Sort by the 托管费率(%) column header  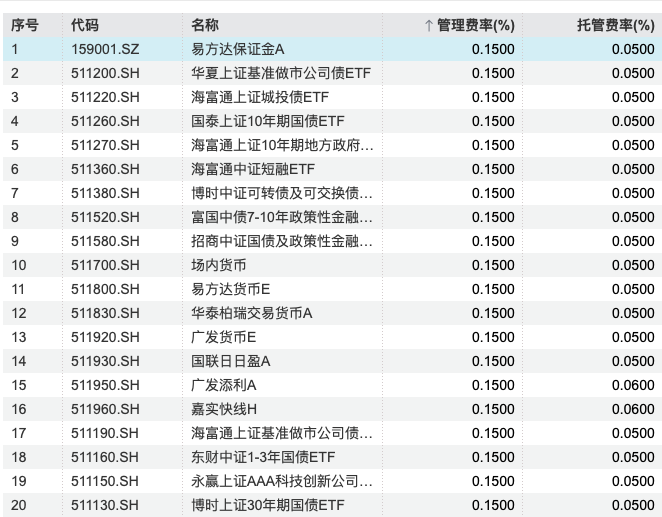coord(616,25)
